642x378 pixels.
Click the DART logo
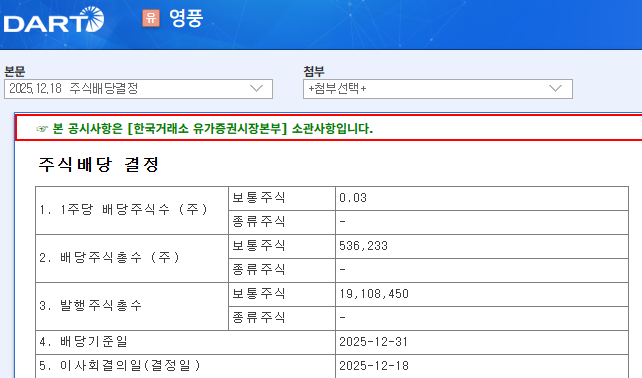point(54,20)
